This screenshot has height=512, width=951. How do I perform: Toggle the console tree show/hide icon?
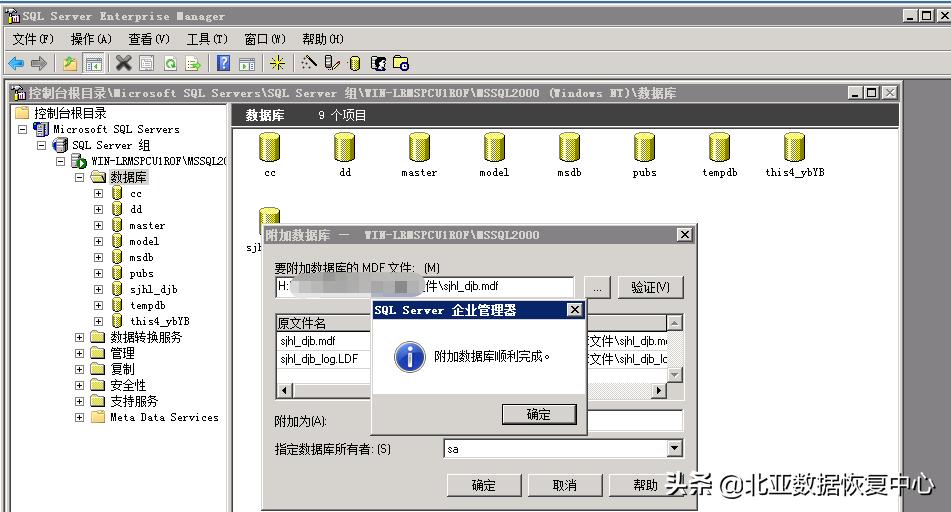point(93,63)
